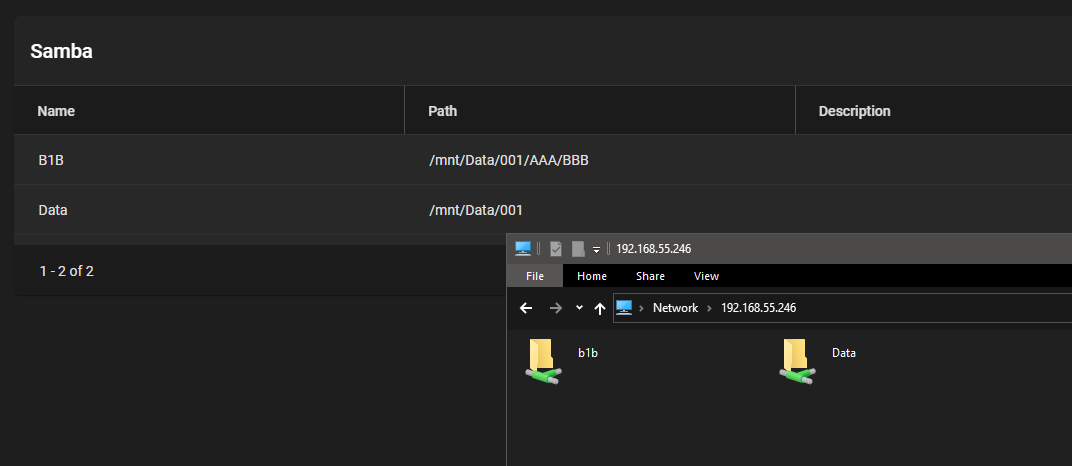Click the /mnt/Data/001 path cell
The width and height of the screenshot is (1072, 466).
pyautogui.click(x=475, y=210)
